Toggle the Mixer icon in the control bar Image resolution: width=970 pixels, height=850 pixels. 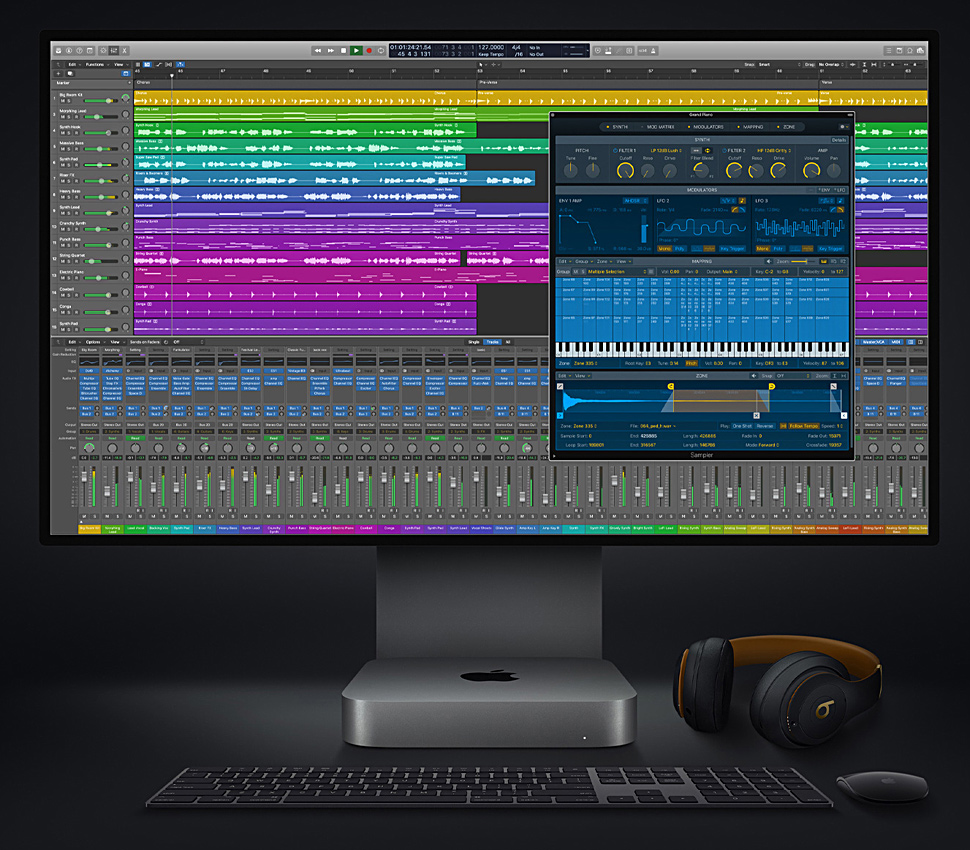pyautogui.click(x=114, y=51)
